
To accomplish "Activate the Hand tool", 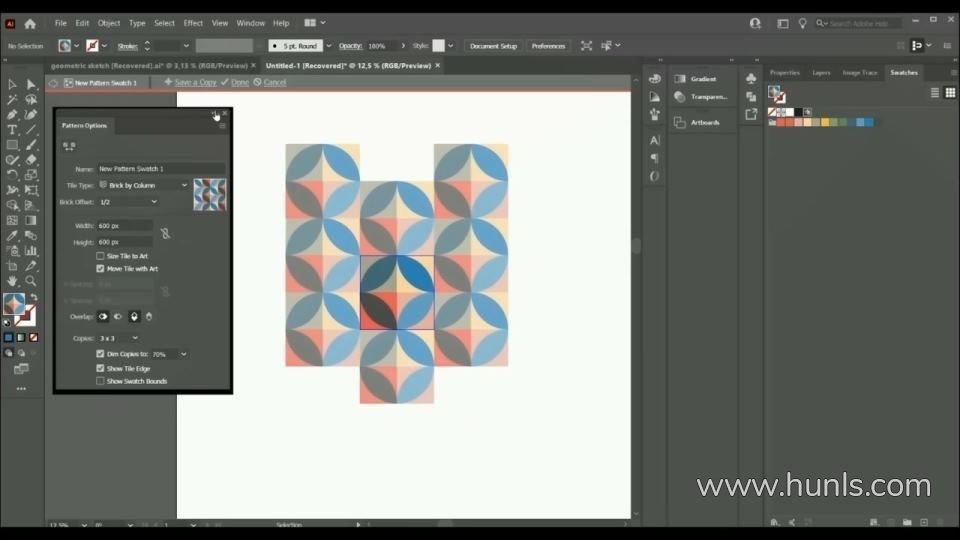I will click(12, 281).
